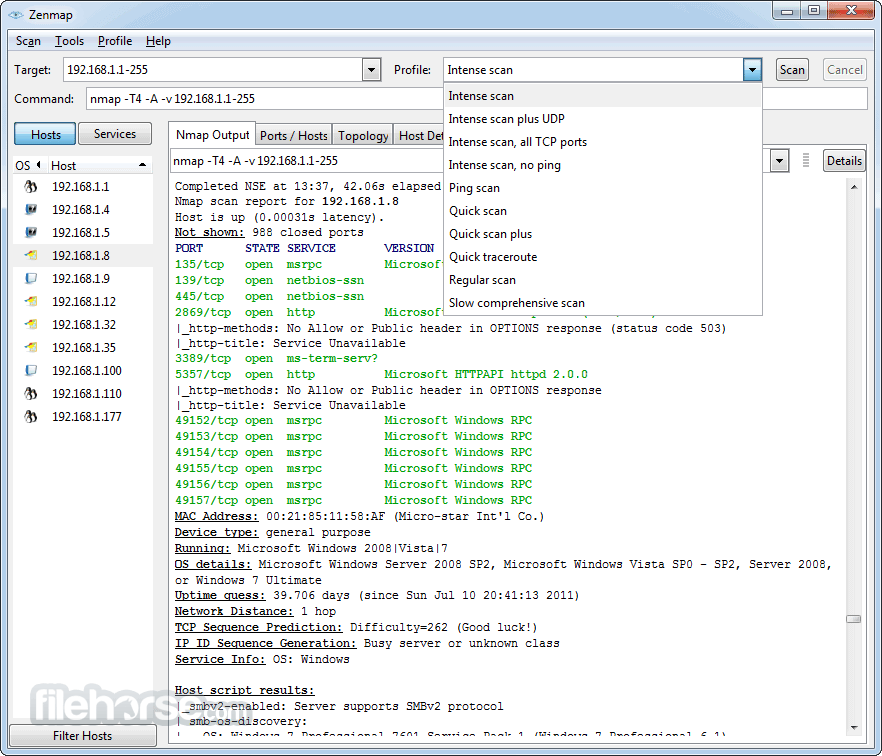Click the Linux OS icon for 192.168.1.1
882x756 pixels.
point(30,187)
